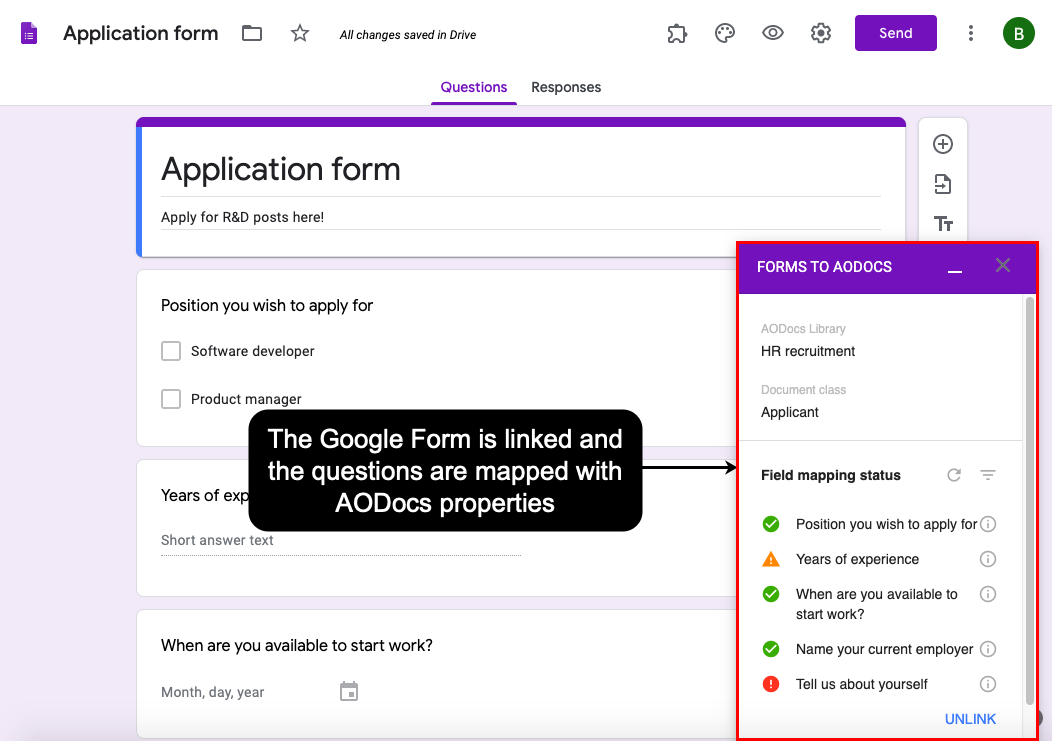Image resolution: width=1052 pixels, height=741 pixels.
Task: Refresh the field mapping status
Action: point(953,475)
